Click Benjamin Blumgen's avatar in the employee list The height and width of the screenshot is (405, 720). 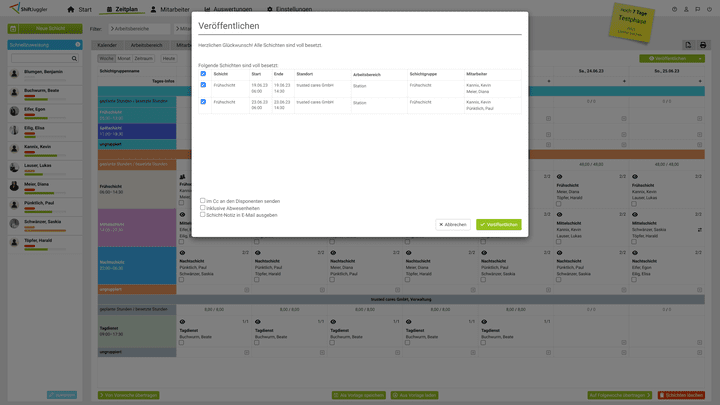tap(15, 73)
